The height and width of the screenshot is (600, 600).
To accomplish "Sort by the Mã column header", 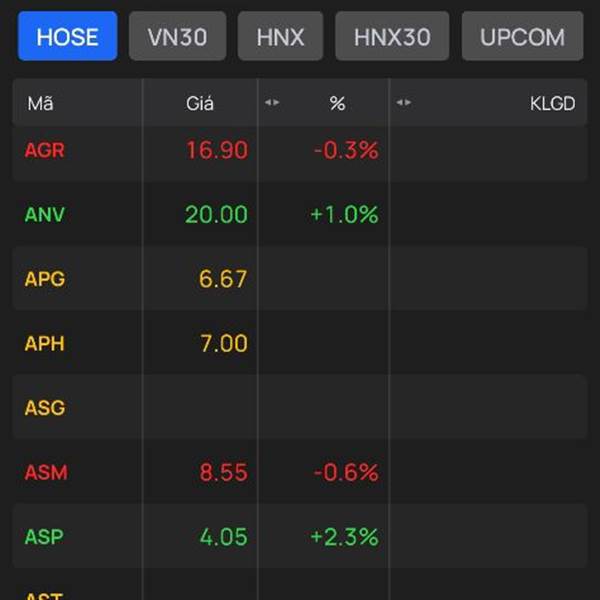I will coord(41,103).
